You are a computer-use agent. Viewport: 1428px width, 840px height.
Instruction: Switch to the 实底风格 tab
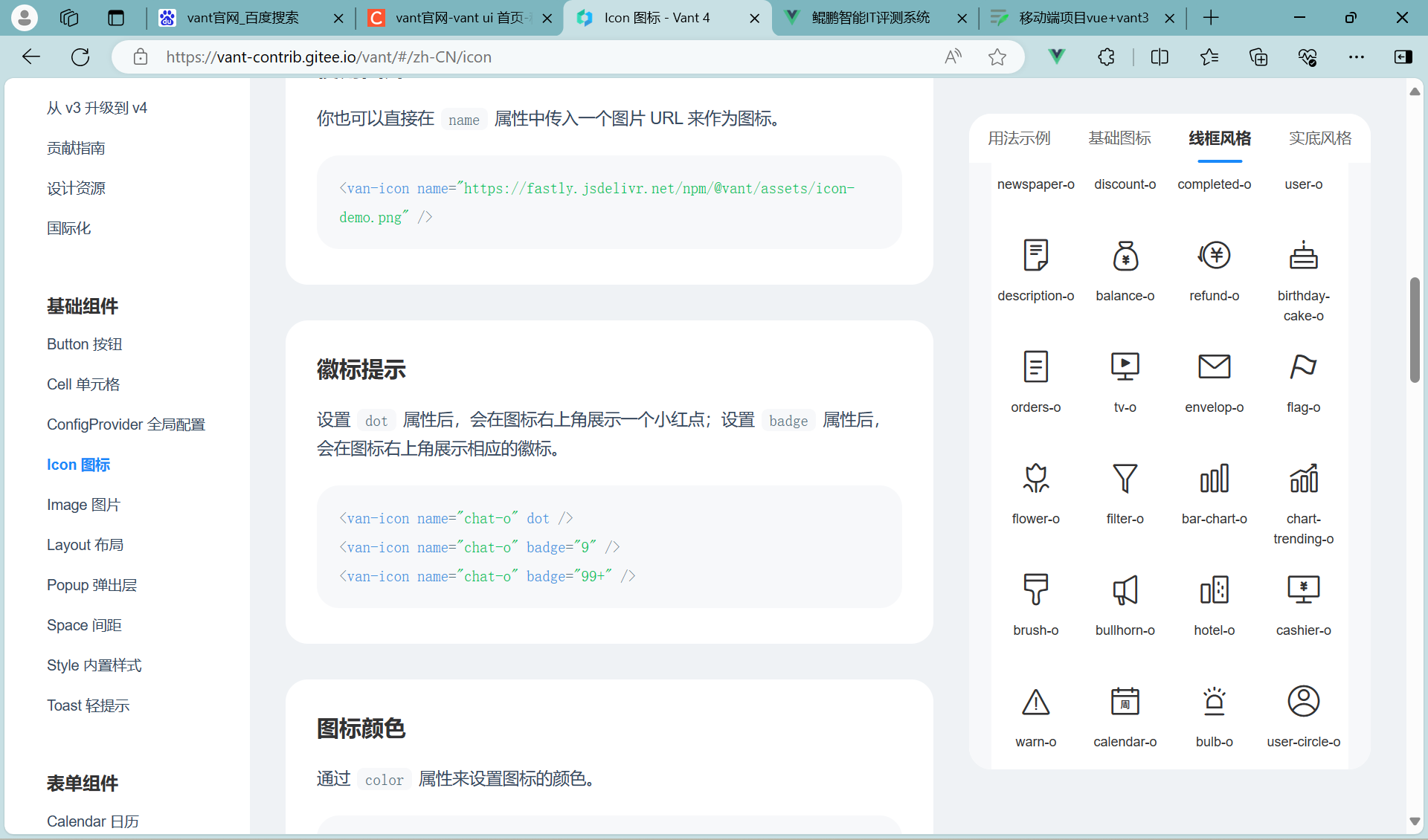(x=1319, y=138)
